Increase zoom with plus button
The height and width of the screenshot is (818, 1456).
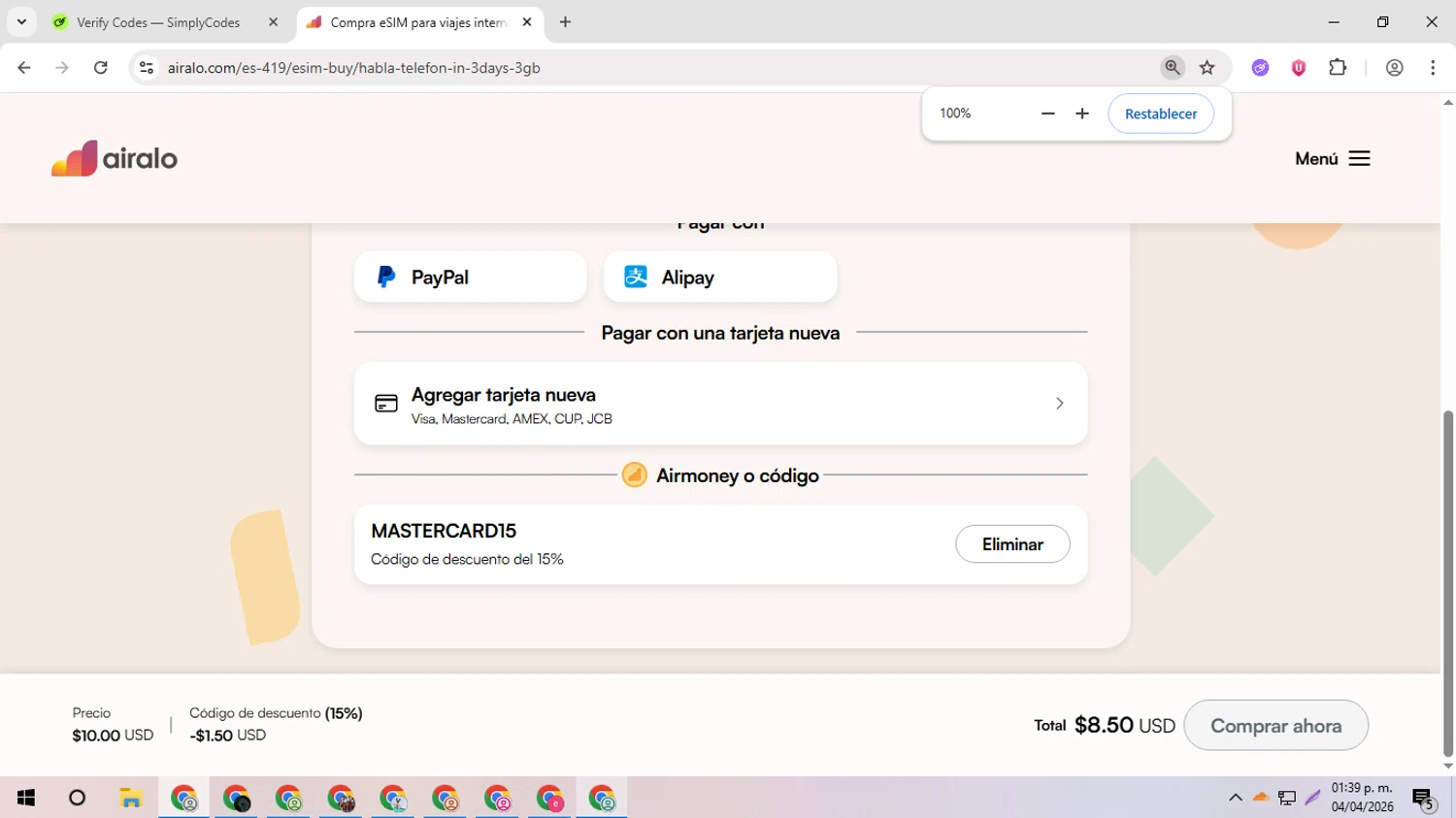[x=1082, y=114]
